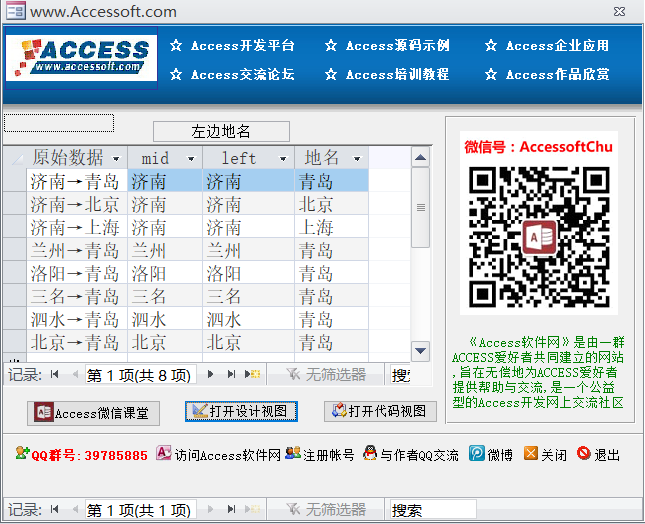Go to next record in main navigator
This screenshot has width=645, height=524.
click(x=210, y=509)
